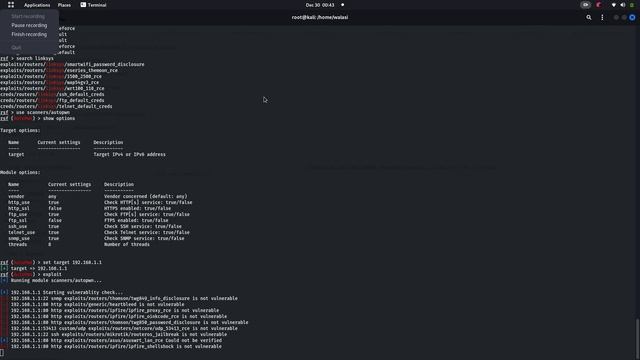Click the smartwifi_password_disclosure exploit line

pos(72,64)
